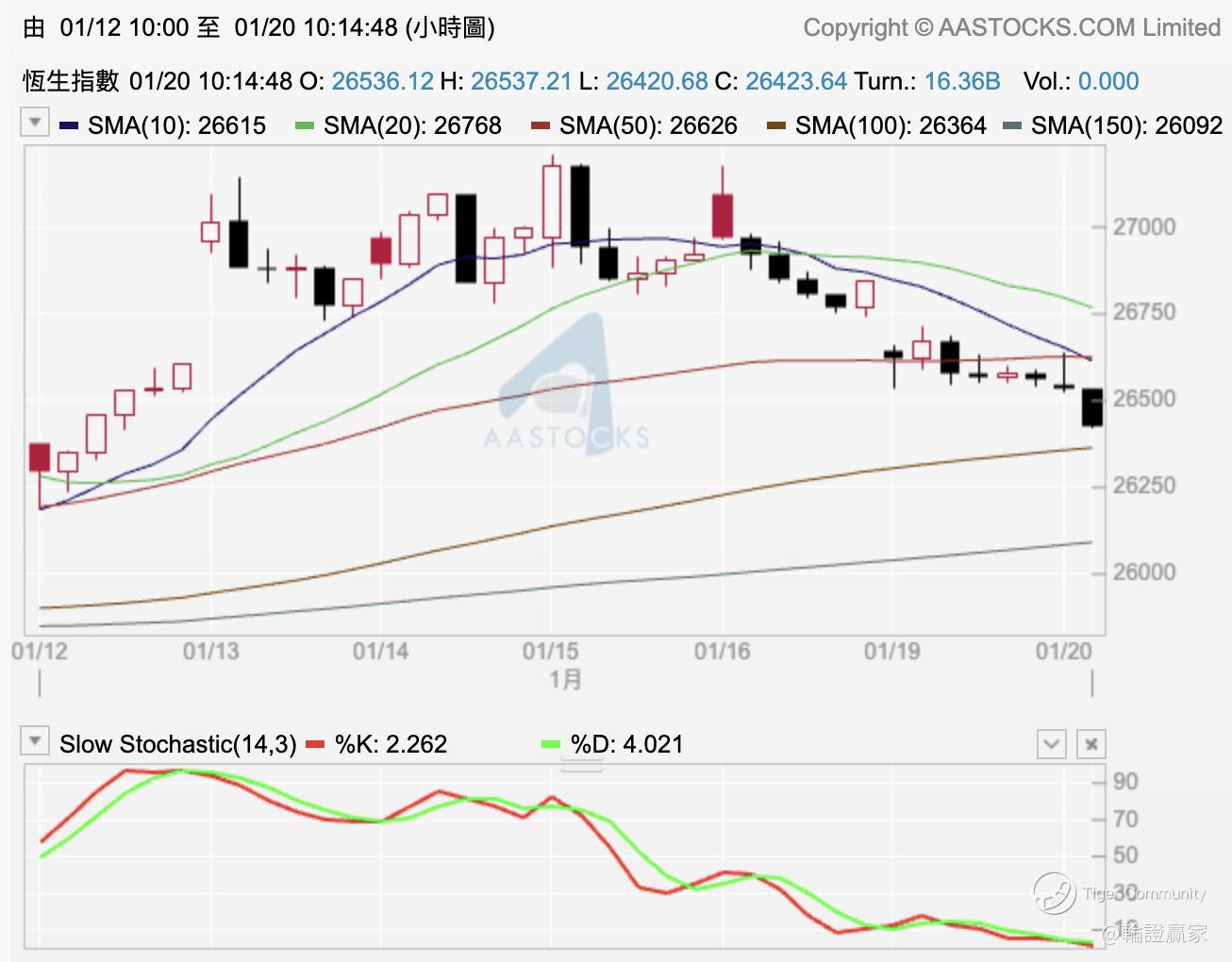Image resolution: width=1232 pixels, height=962 pixels.
Task: Click the turnover value 16.36B
Action: 962,81
